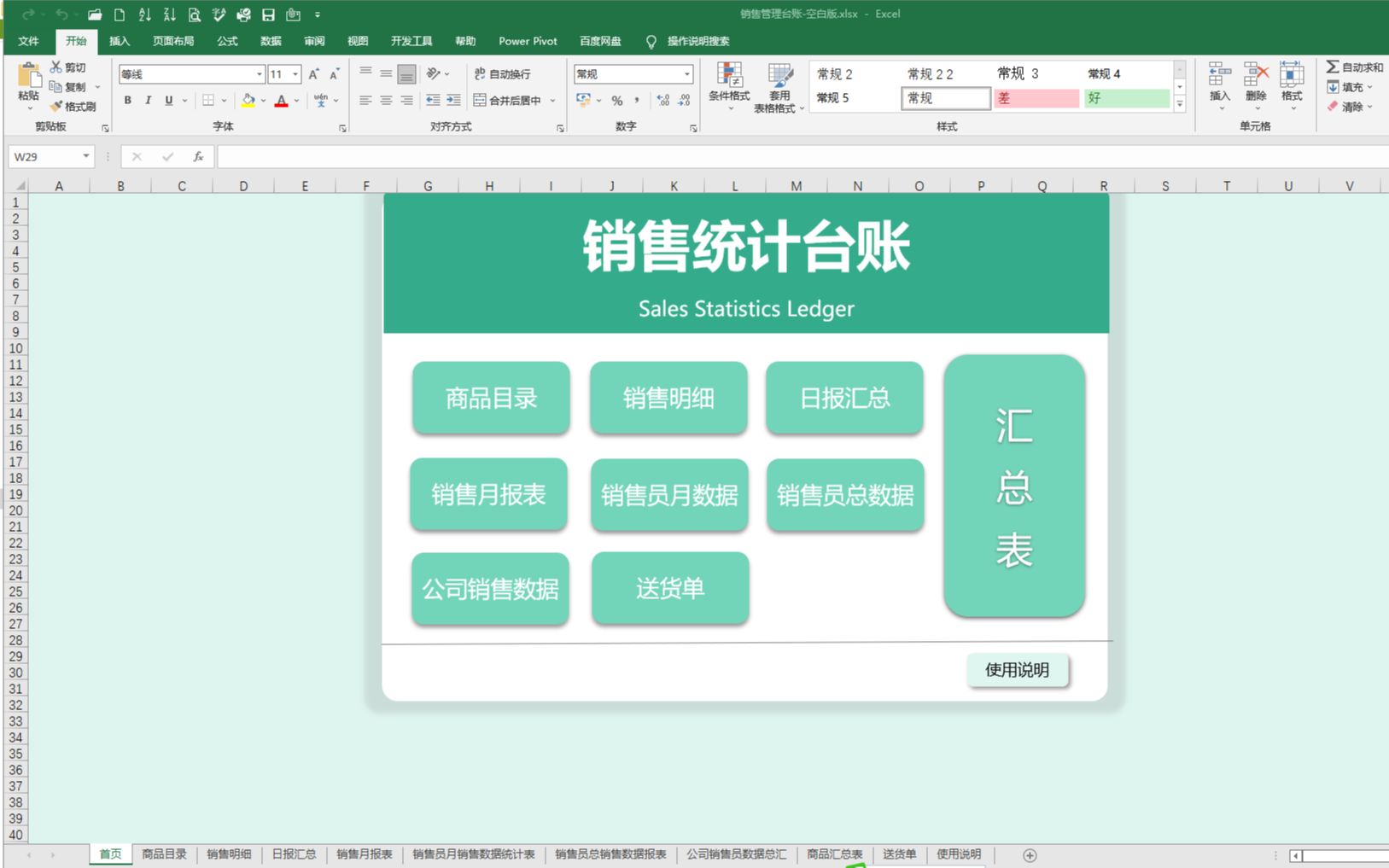Open the Name Box dropdown arrow

[85, 156]
